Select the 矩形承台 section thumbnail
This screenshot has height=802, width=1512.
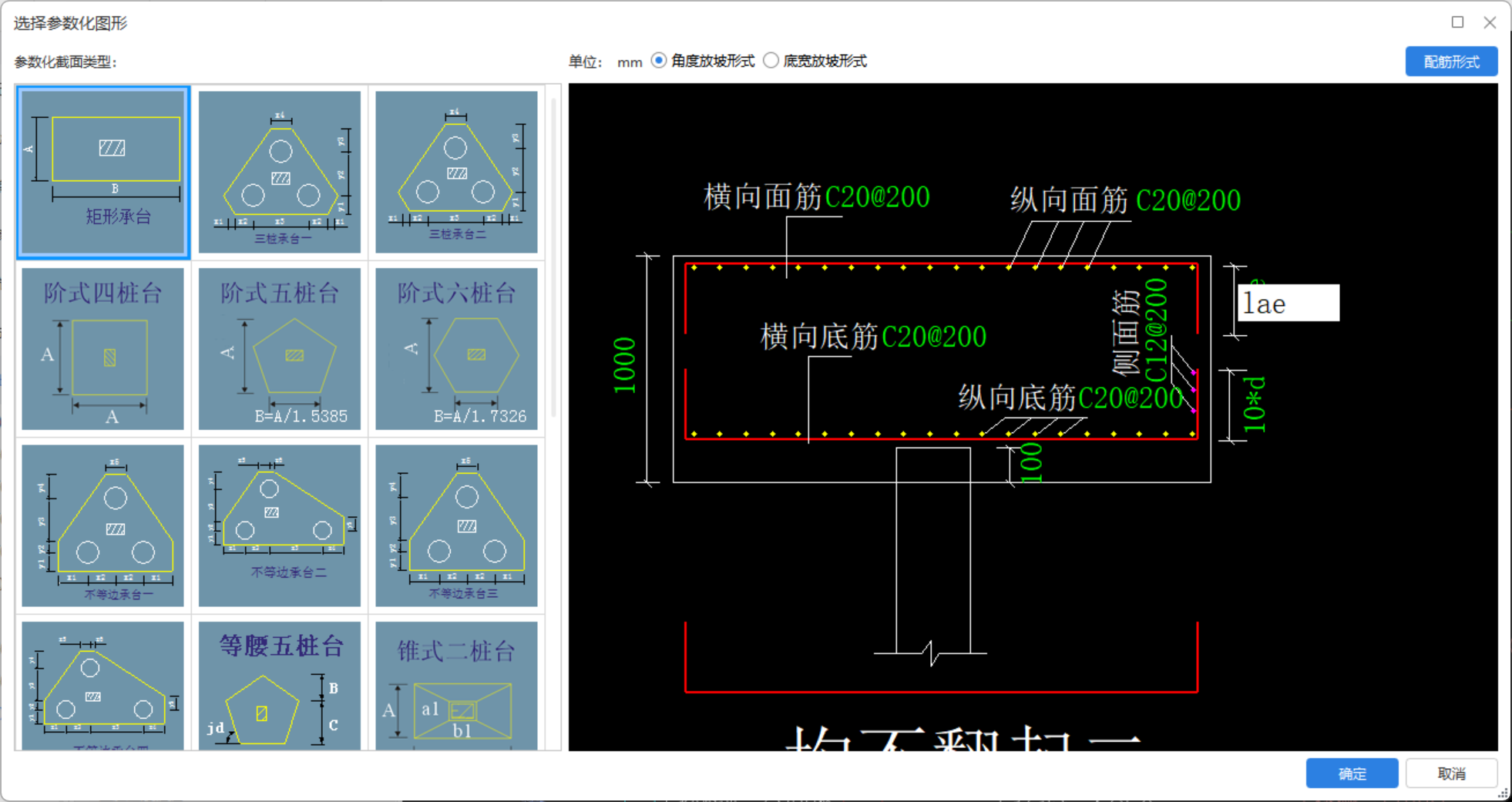coord(103,172)
